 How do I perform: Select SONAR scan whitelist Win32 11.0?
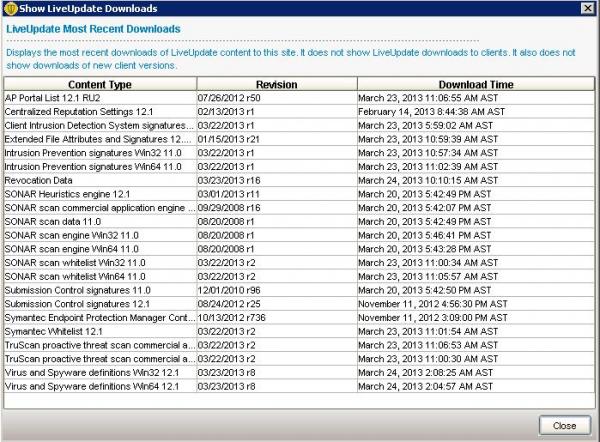pyautogui.click(x=299, y=263)
